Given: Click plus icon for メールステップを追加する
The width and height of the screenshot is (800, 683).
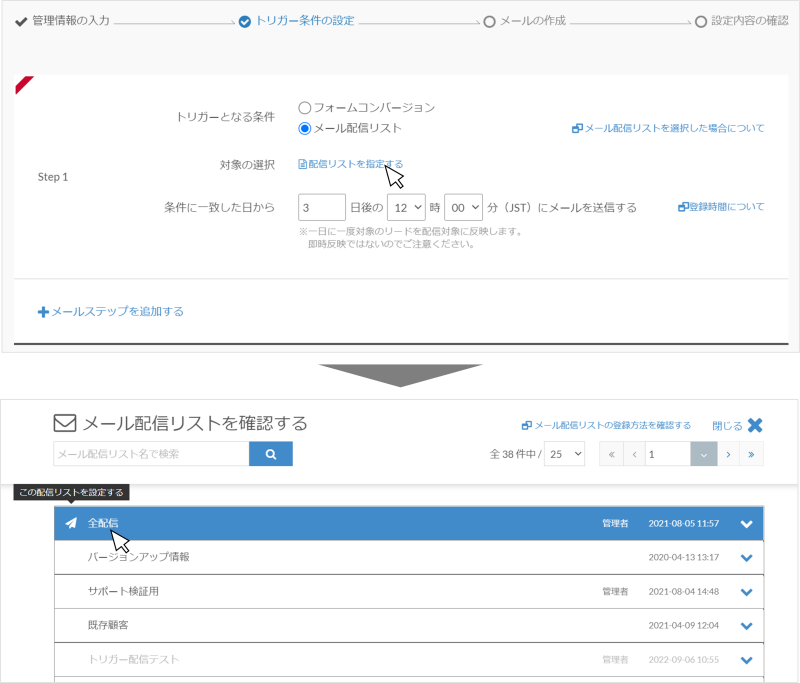Looking at the screenshot, I should (43, 312).
